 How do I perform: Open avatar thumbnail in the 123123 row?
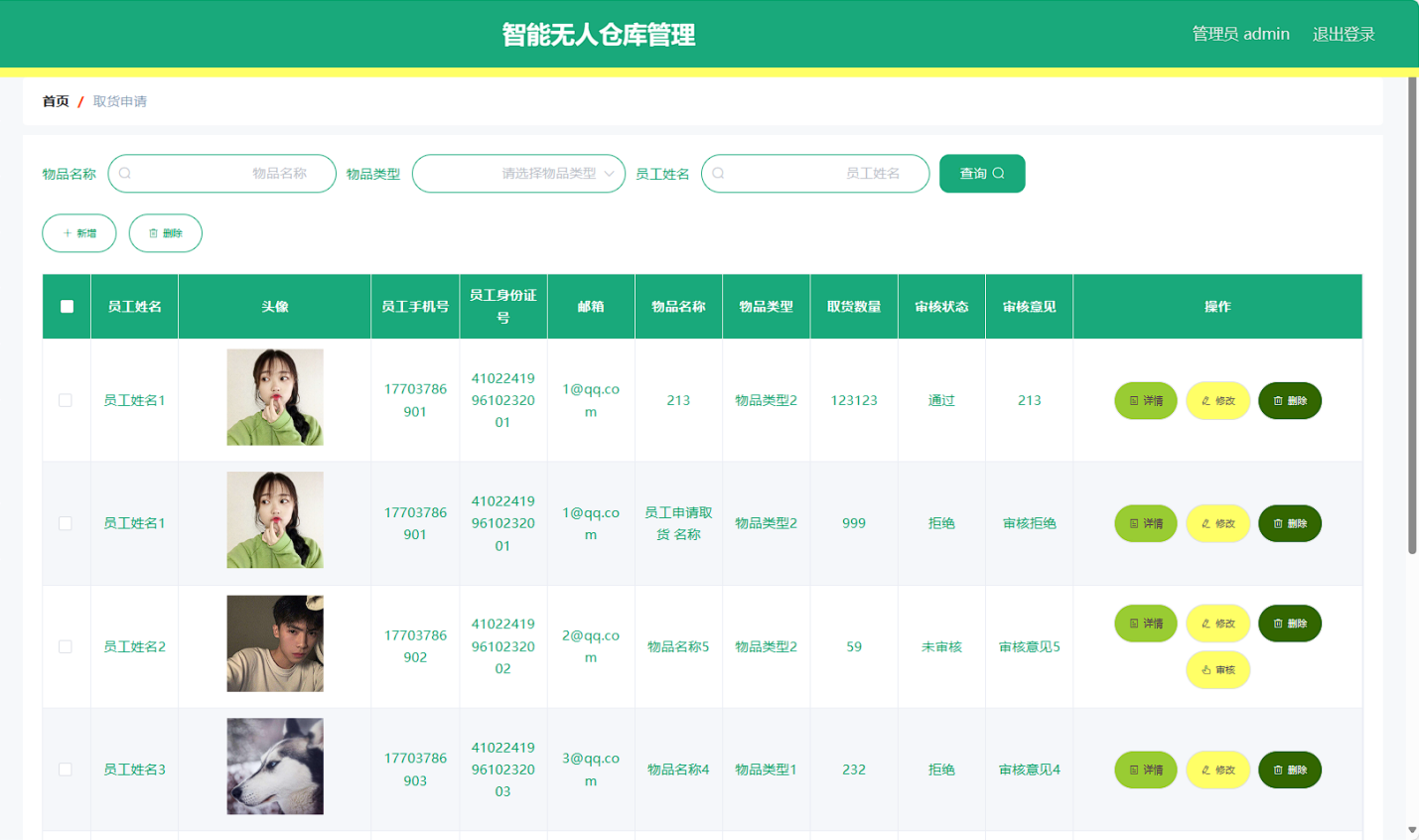coord(275,397)
